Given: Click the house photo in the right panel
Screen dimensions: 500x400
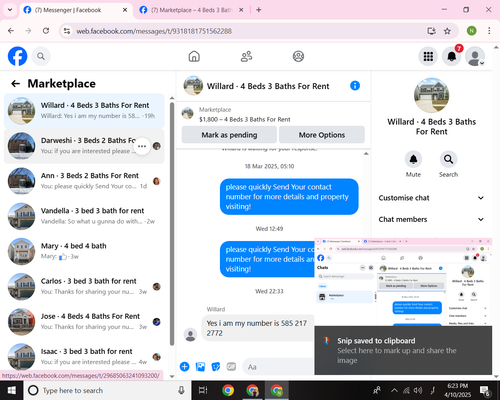Looking at the screenshot, I should 431,95.
